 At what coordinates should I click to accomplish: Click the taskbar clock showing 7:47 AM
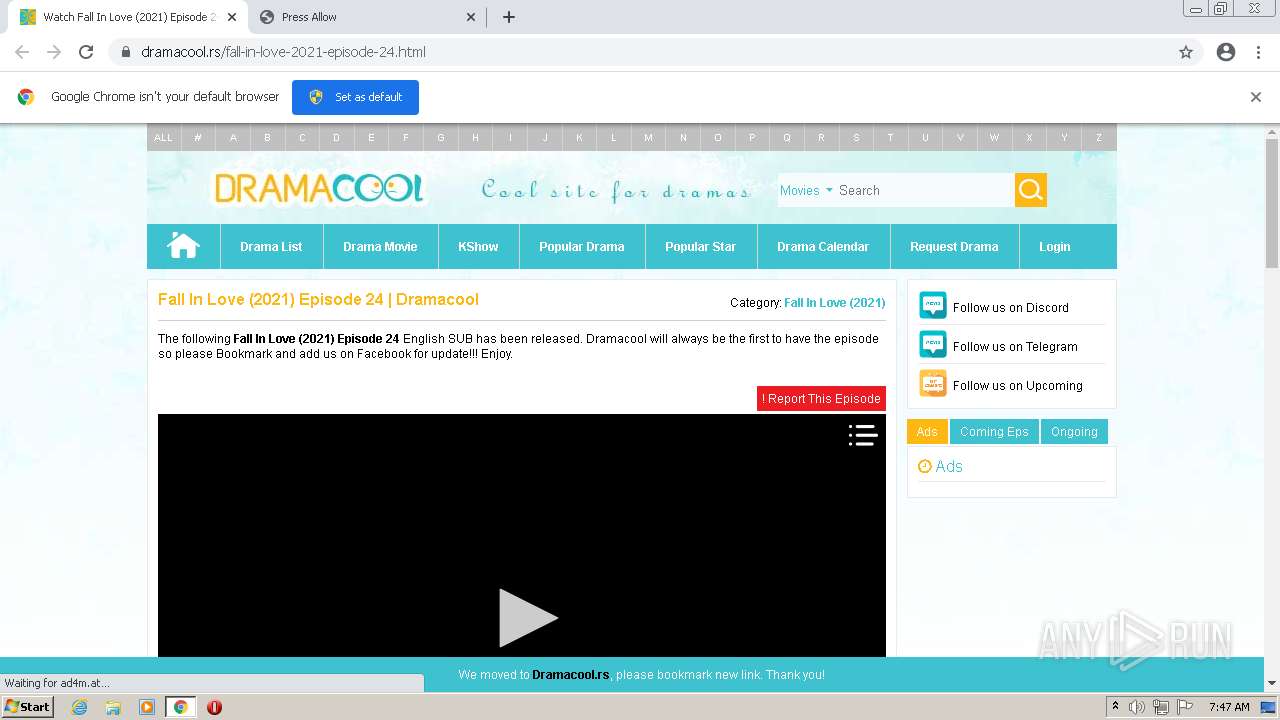click(1229, 707)
